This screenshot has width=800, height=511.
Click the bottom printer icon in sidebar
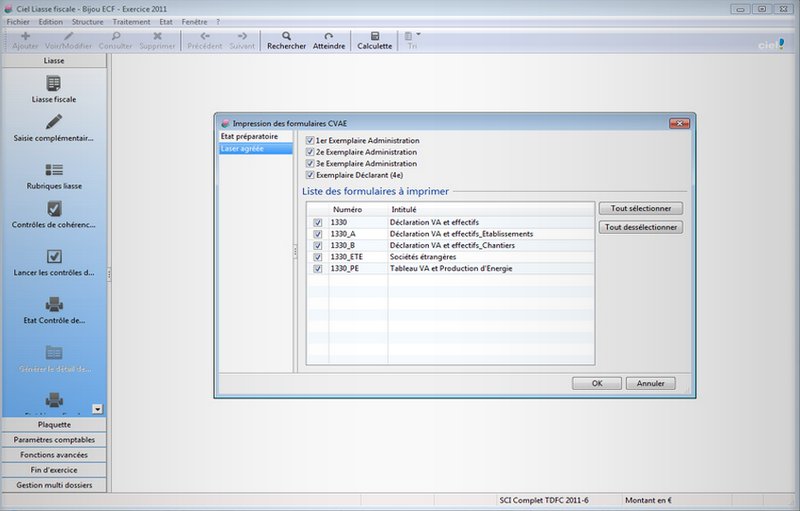tap(54, 400)
